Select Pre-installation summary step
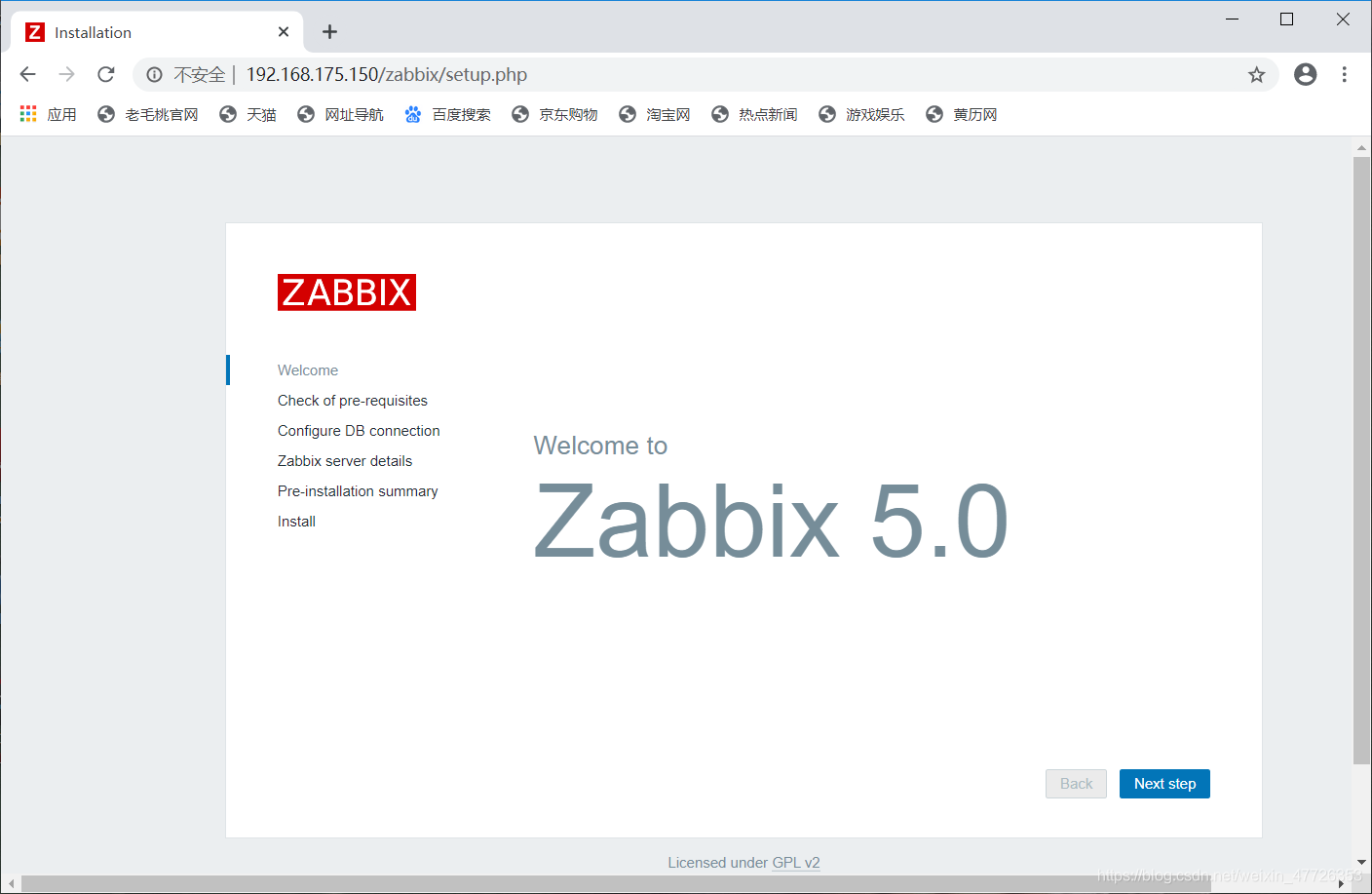The height and width of the screenshot is (894, 1372). [x=358, y=491]
